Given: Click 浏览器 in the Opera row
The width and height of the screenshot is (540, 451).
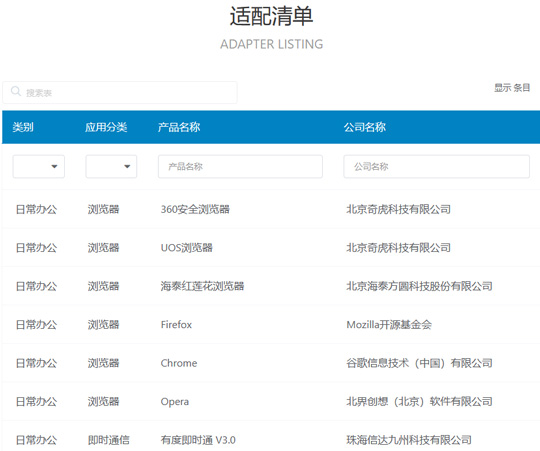Looking at the screenshot, I should (x=103, y=402).
